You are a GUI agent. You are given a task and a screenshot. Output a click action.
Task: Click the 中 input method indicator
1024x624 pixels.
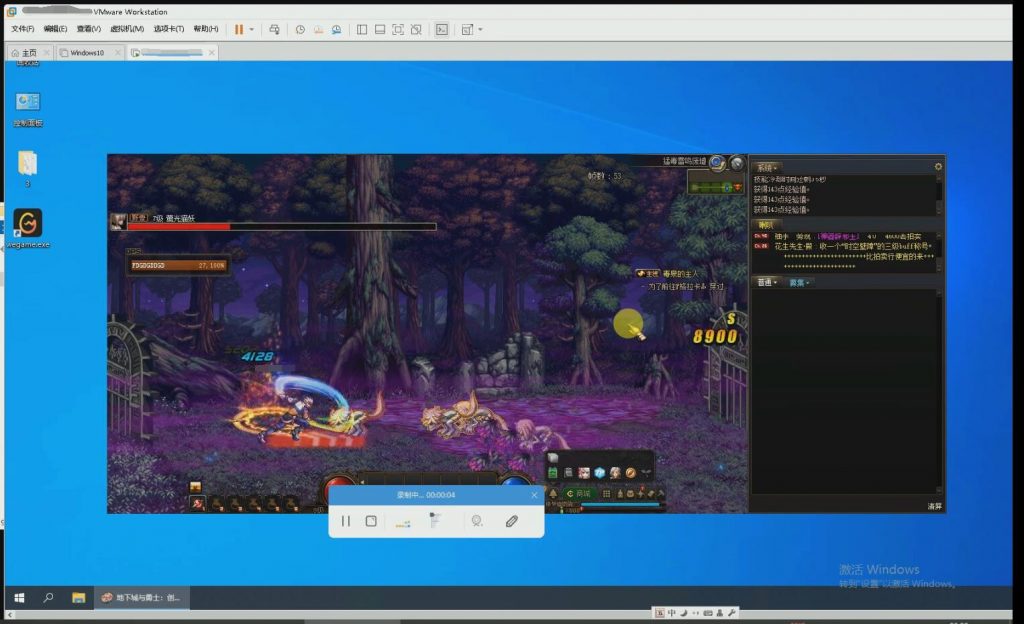click(x=671, y=613)
